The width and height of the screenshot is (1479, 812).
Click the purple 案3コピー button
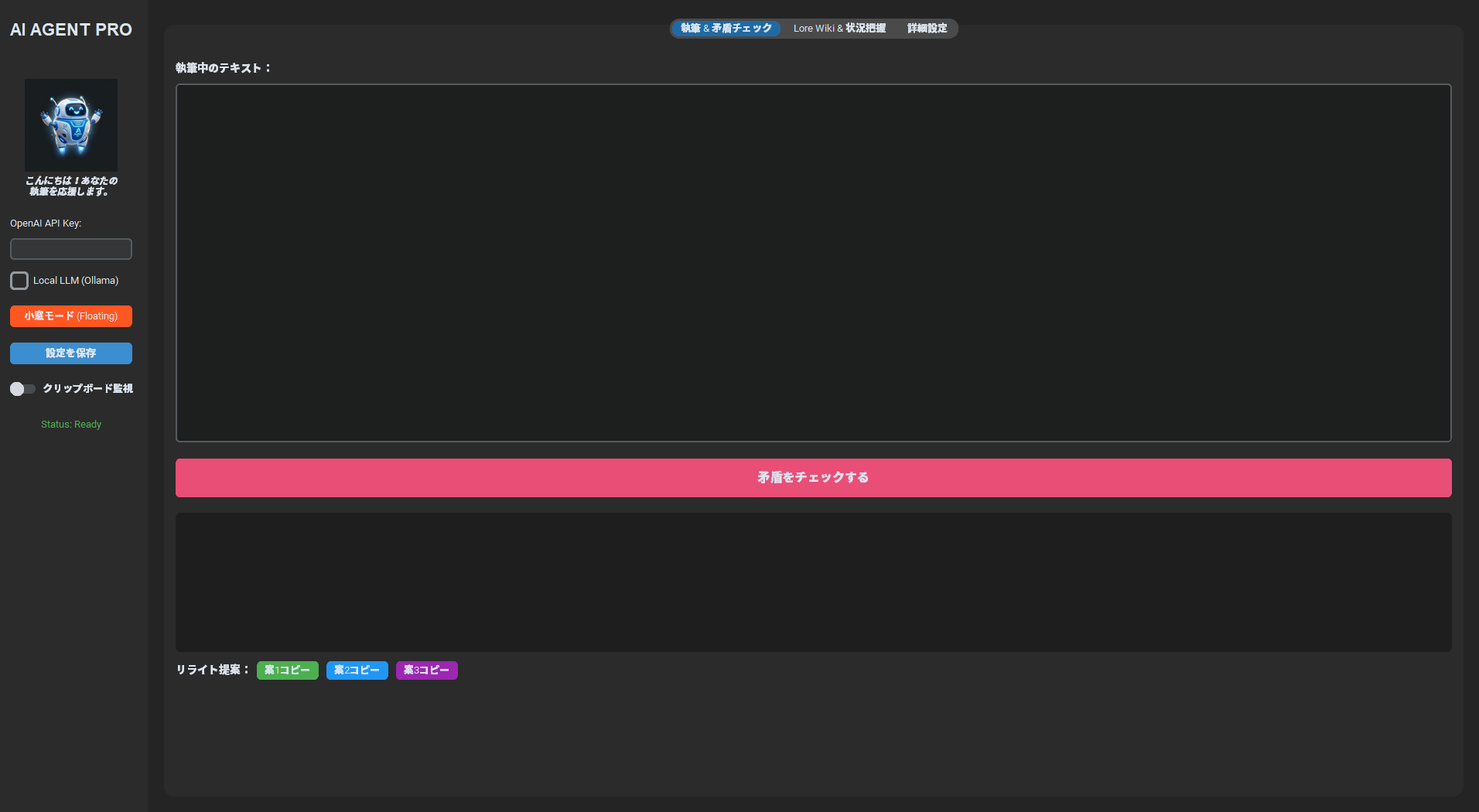tap(426, 670)
